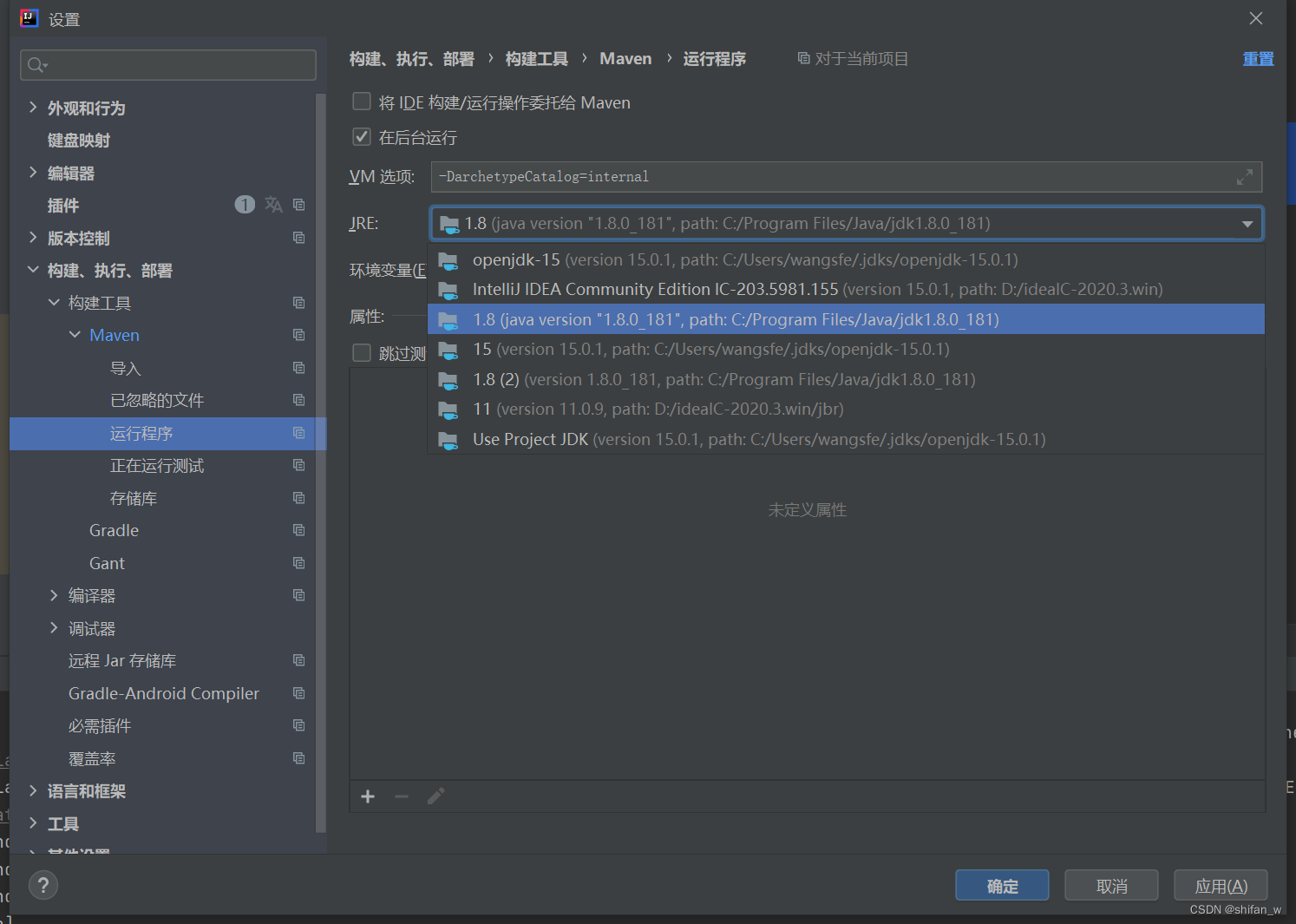This screenshot has height=924, width=1296.
Task: Select the 1.8 (2) JRE option
Action: (x=847, y=379)
